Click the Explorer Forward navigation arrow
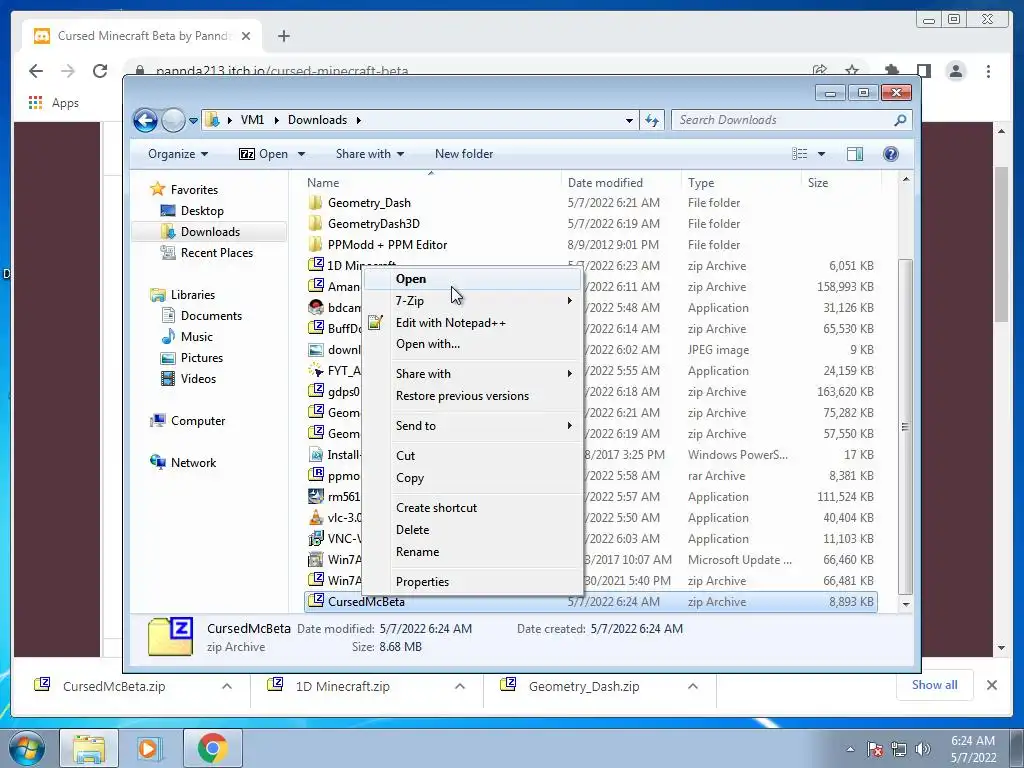This screenshot has height=768, width=1024. 173,120
